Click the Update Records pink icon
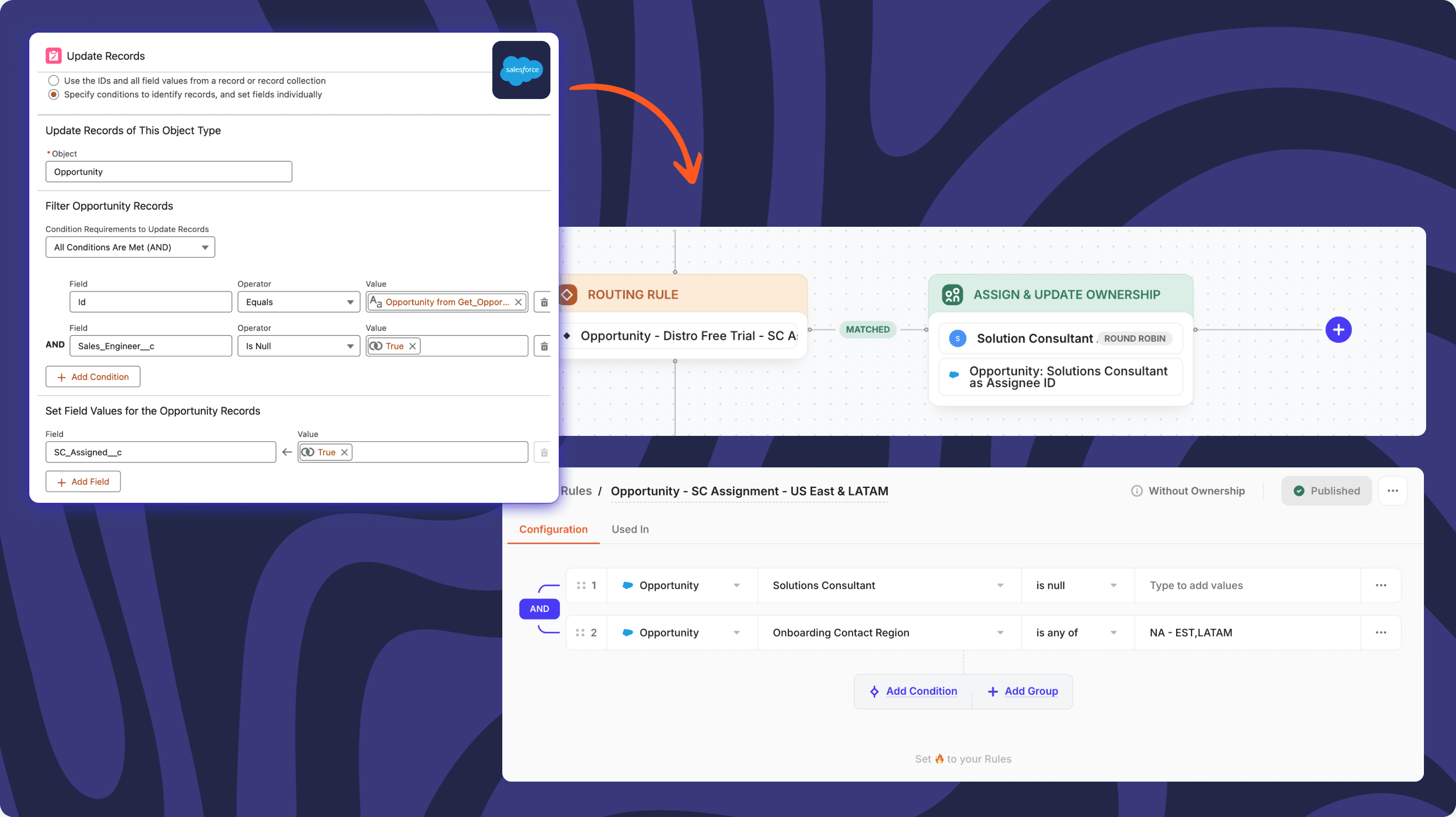Viewport: 1456px width, 817px height. (x=53, y=55)
